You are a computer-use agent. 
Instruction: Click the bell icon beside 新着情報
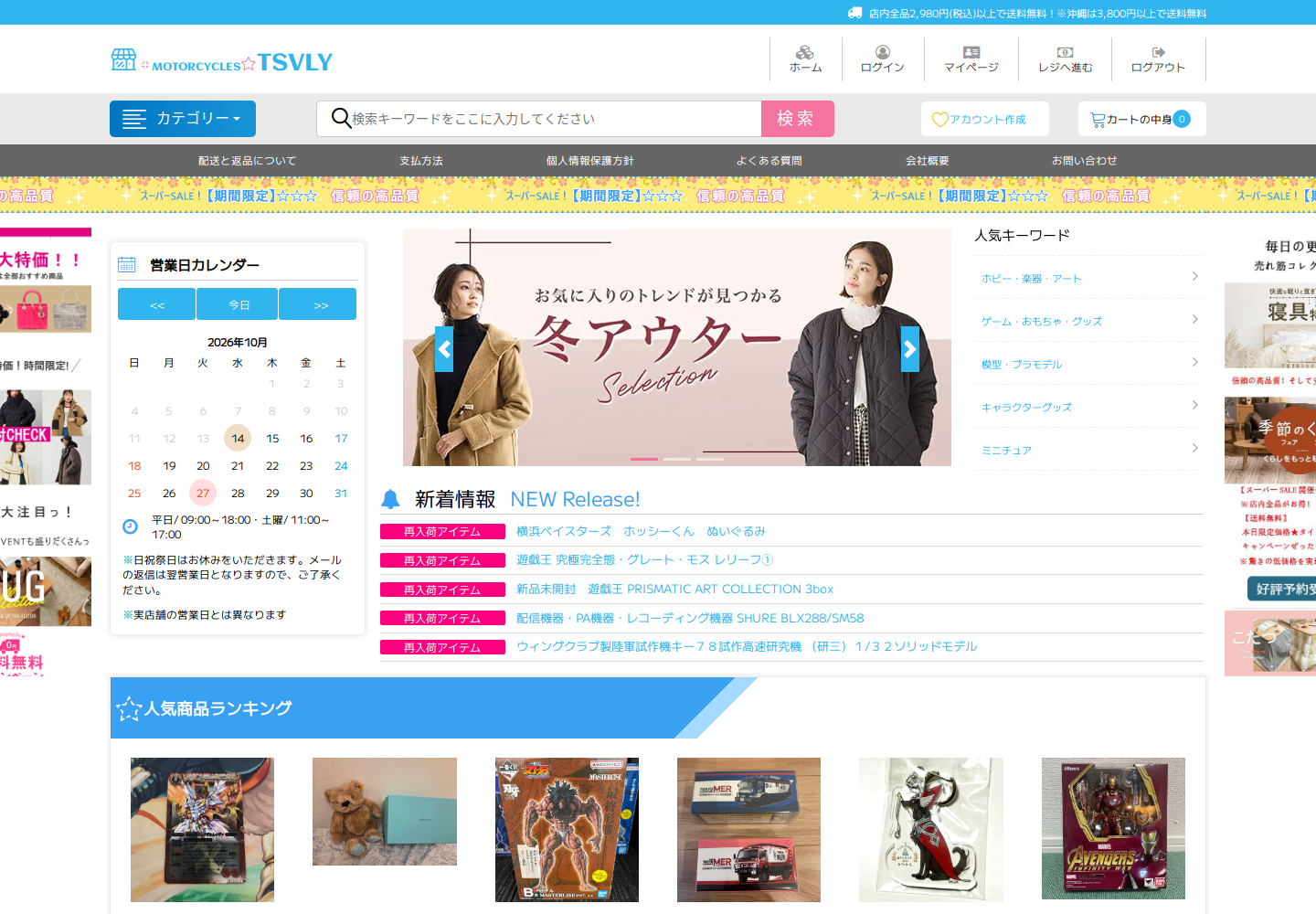(390, 499)
